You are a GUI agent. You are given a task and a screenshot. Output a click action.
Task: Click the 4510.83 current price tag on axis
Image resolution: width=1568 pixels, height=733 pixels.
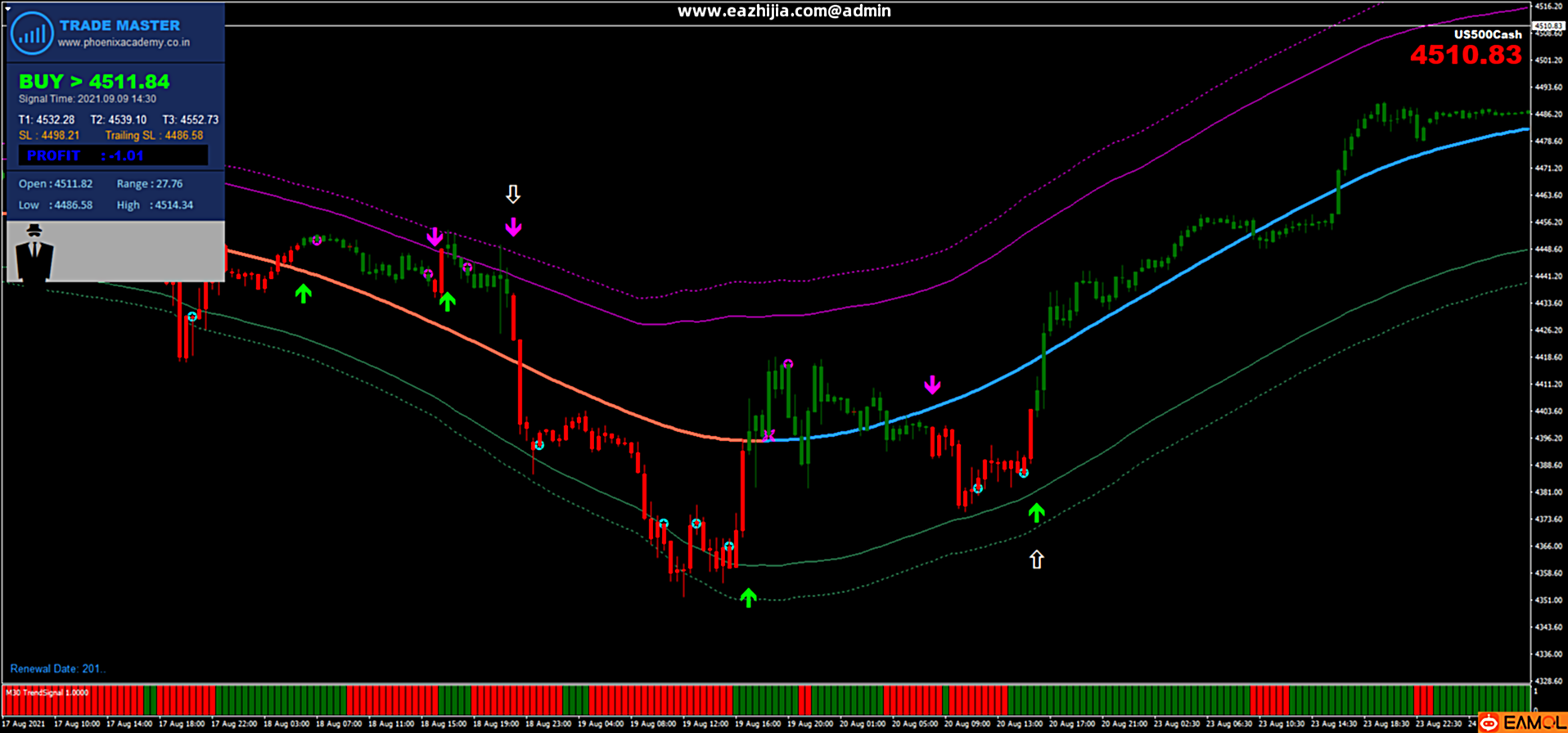pos(1548,26)
